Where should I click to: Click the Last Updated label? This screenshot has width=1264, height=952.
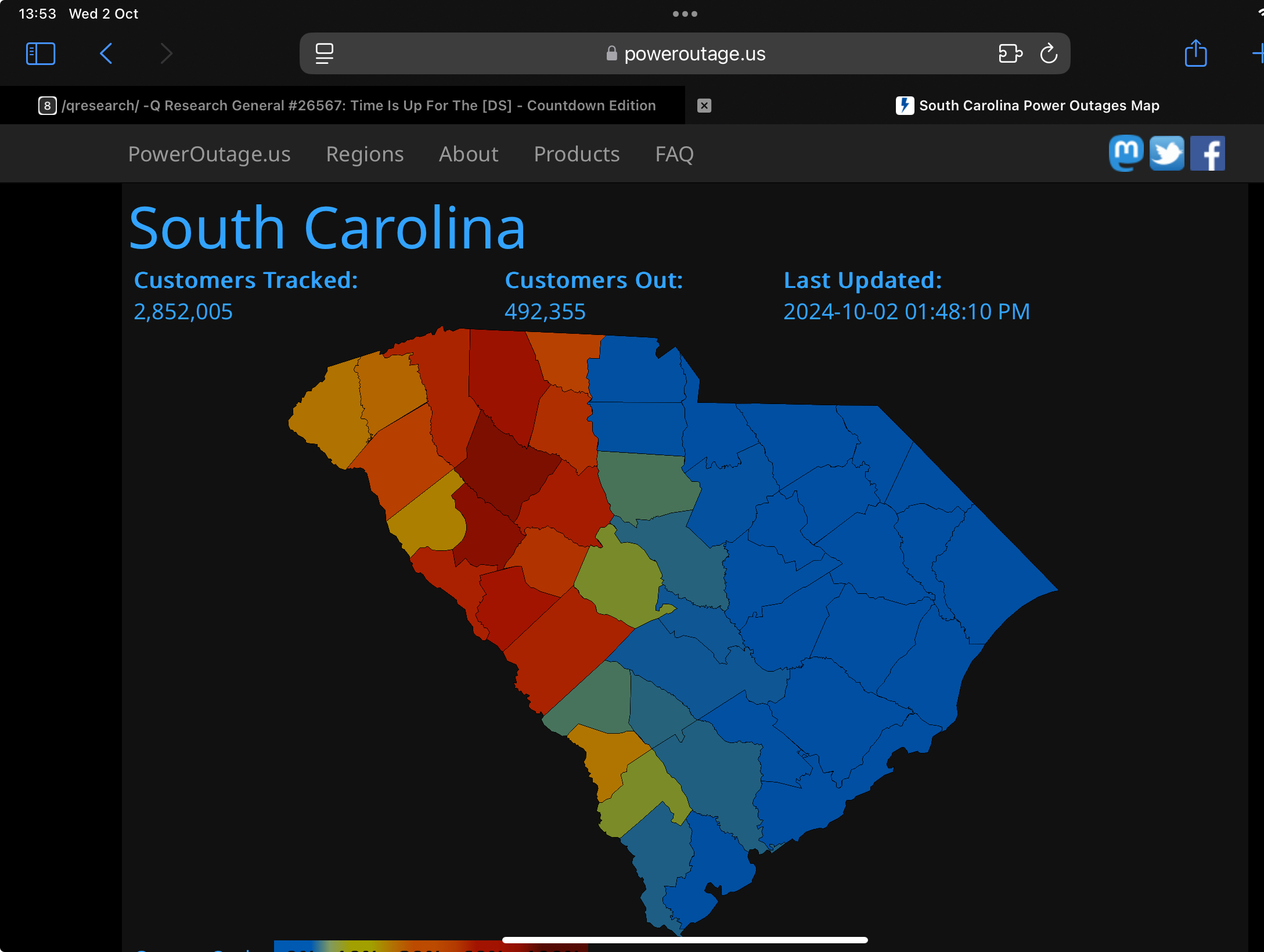click(x=862, y=280)
